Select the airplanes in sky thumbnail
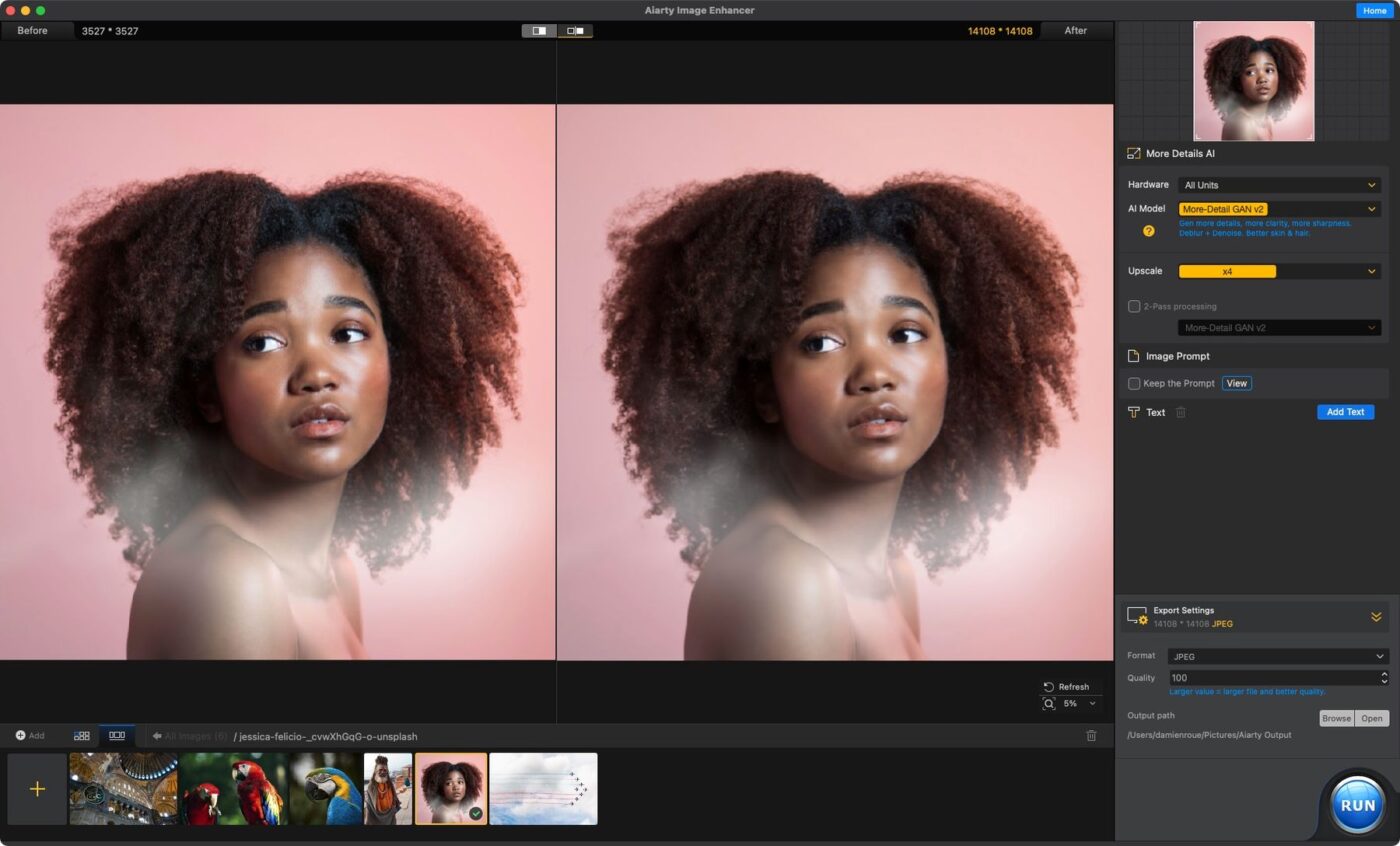Image resolution: width=1400 pixels, height=846 pixels. pyautogui.click(x=543, y=789)
